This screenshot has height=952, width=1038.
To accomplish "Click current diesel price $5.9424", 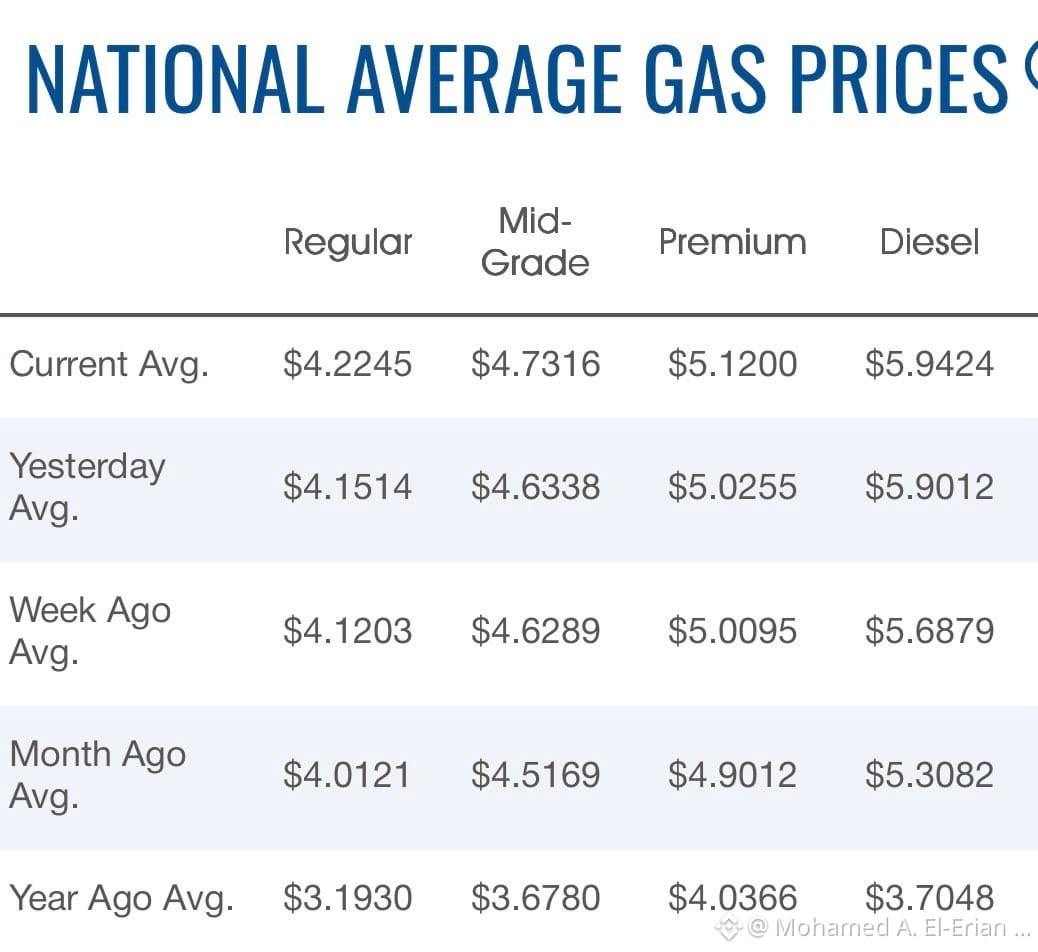I will click(x=929, y=364).
